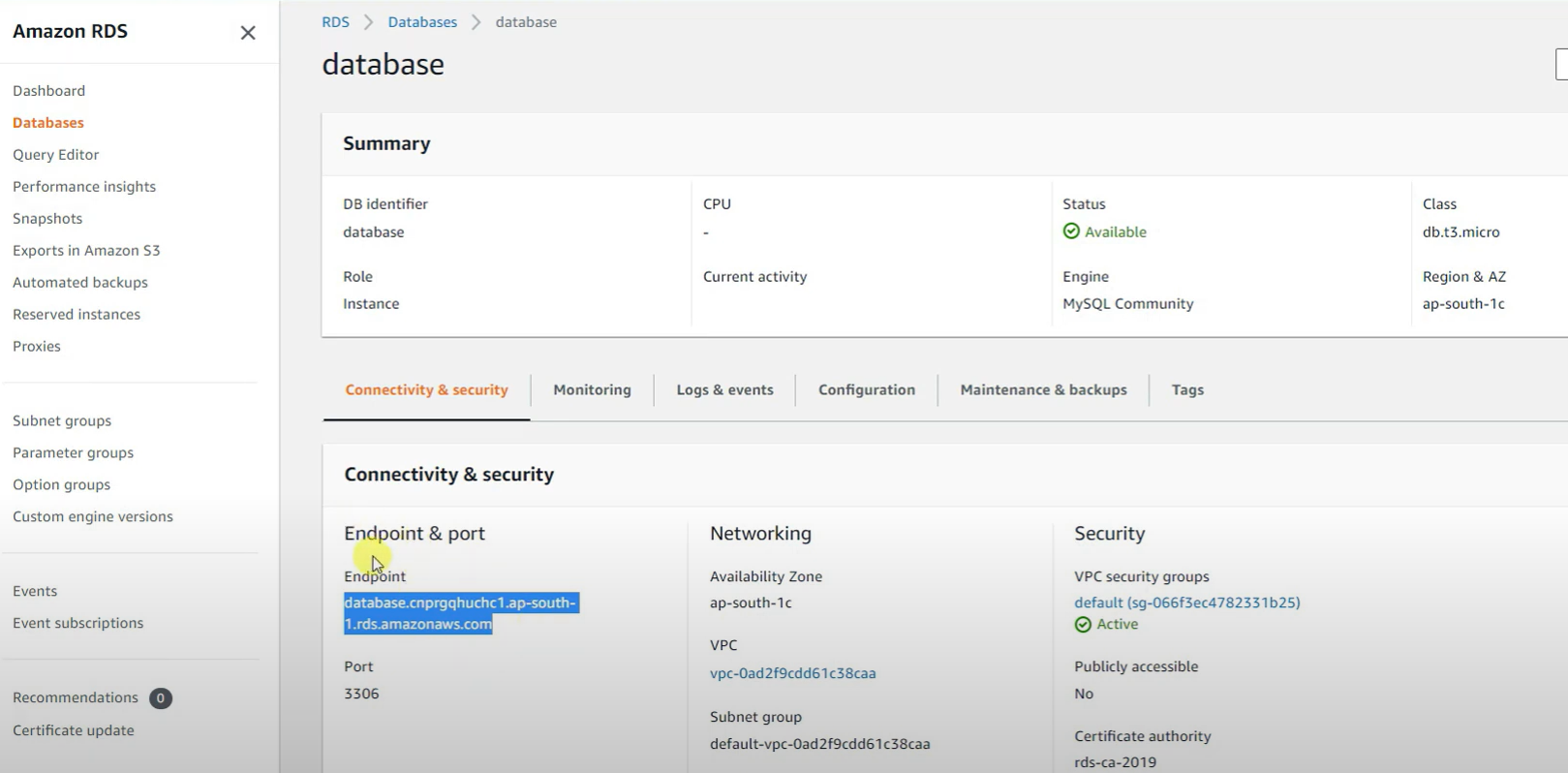Click the highlighted endpoint address
The height and width of the screenshot is (773, 1568).
coord(461,614)
